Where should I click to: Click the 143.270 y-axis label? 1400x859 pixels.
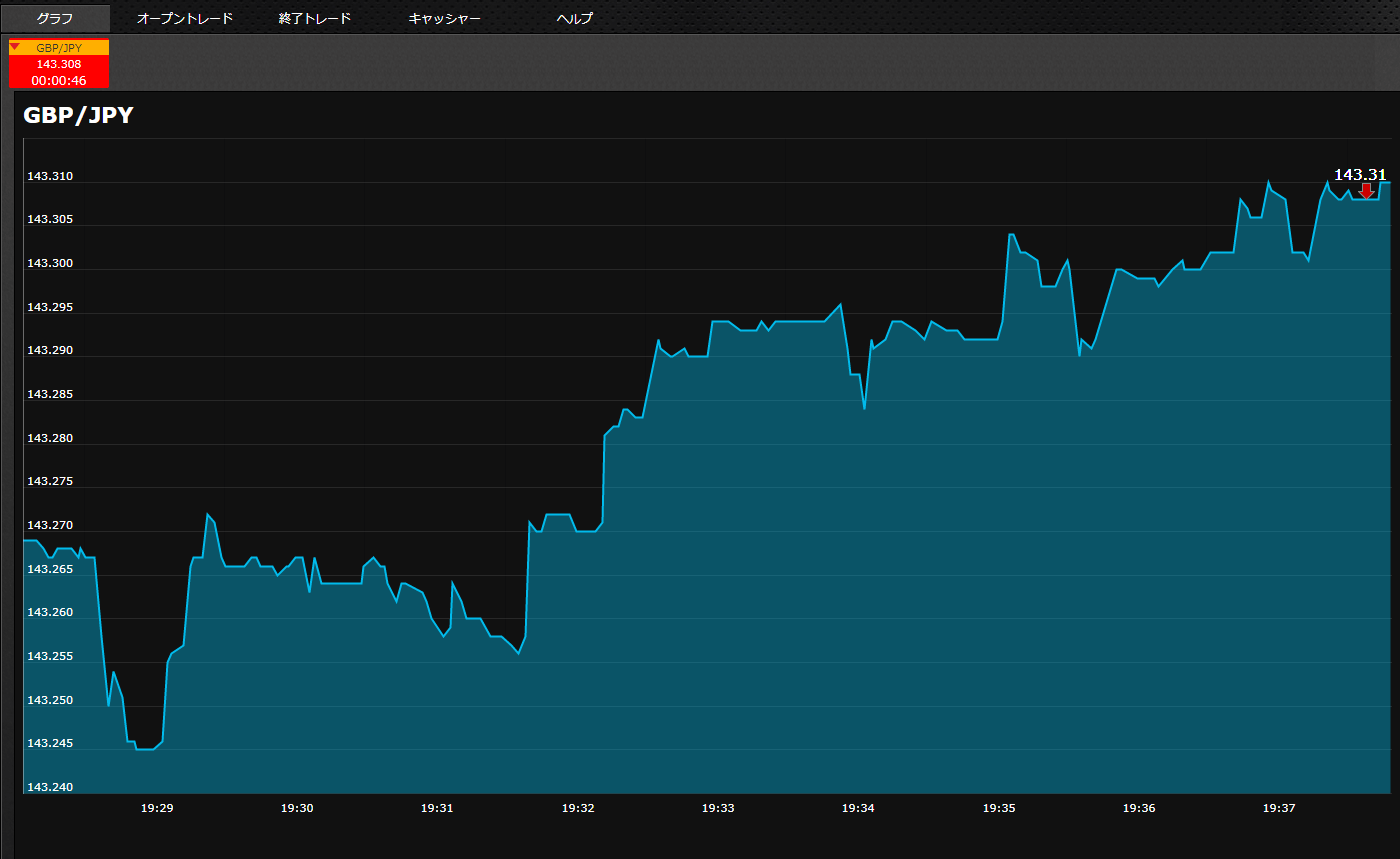pos(50,525)
